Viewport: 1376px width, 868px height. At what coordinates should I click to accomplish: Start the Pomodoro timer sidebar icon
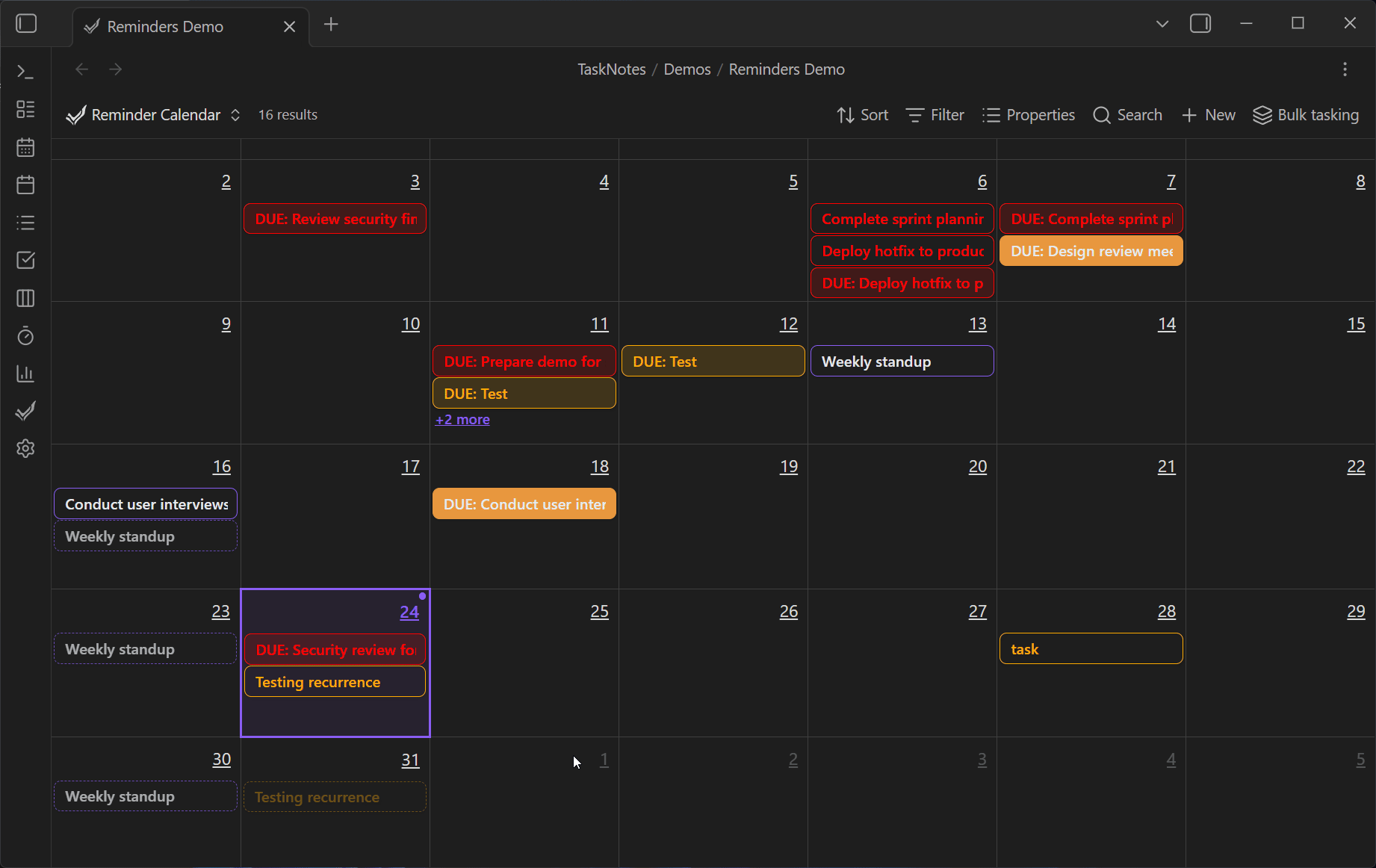click(25, 336)
